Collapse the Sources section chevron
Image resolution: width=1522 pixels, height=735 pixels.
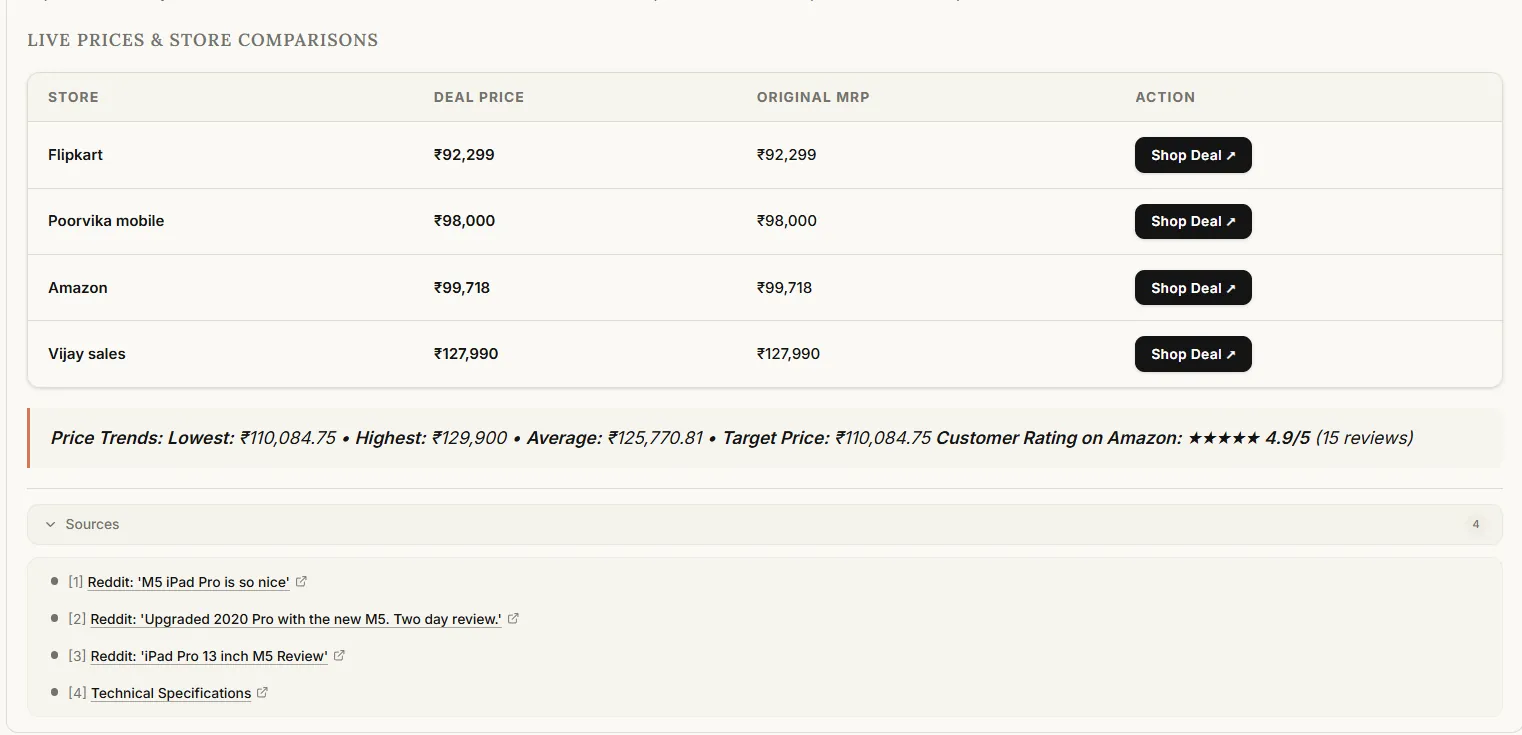coord(50,524)
